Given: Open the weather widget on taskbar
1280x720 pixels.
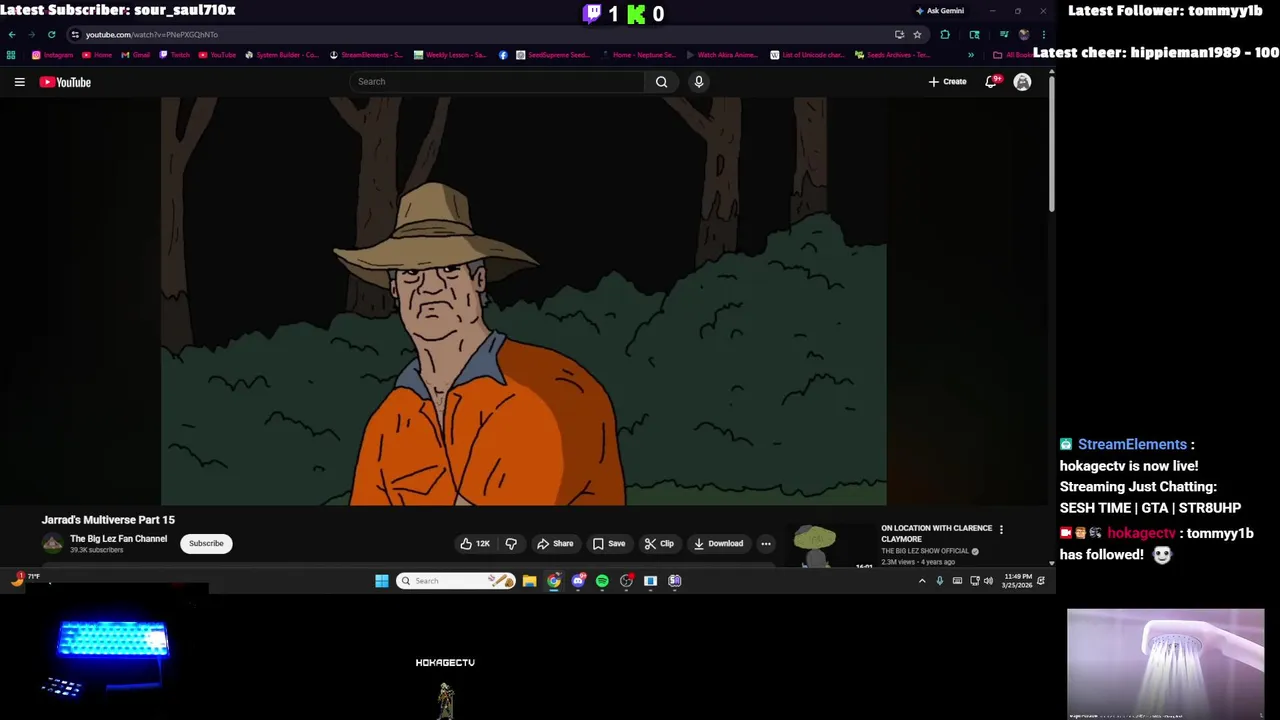Looking at the screenshot, I should coord(26,578).
